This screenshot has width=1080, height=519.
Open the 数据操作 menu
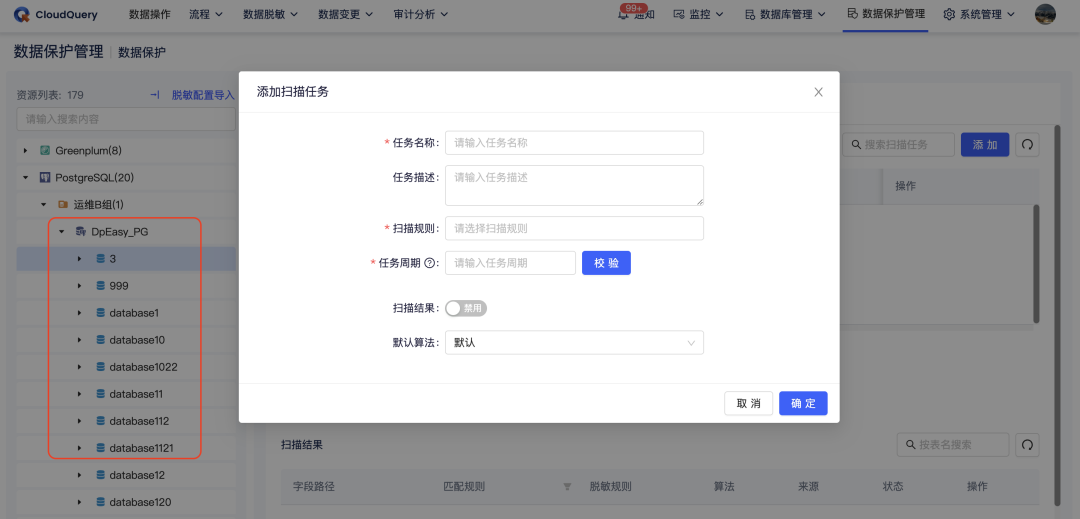[x=149, y=14]
